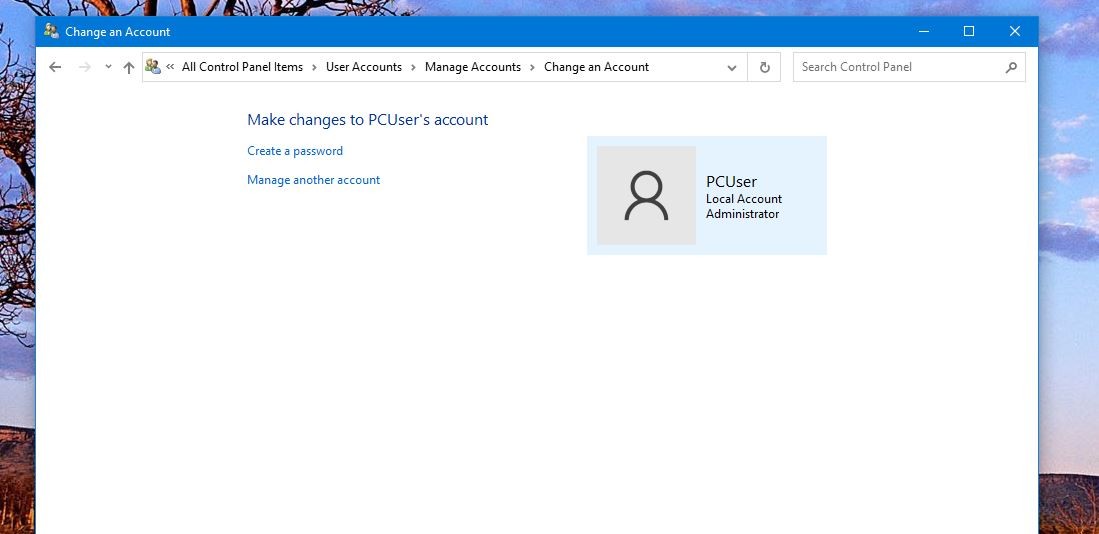Click Make changes to PCUser's account heading
1099x534 pixels.
[x=367, y=120]
